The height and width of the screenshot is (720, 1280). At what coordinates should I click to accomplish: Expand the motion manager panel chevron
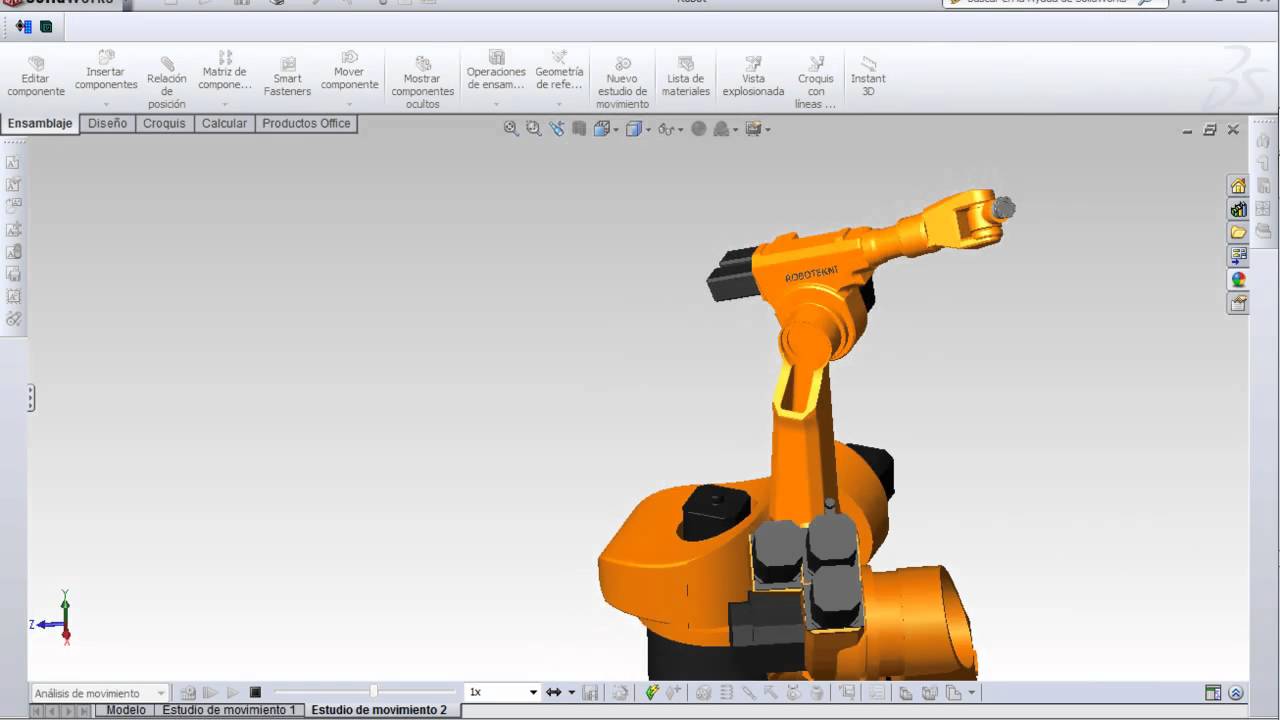pyautogui.click(x=1236, y=693)
